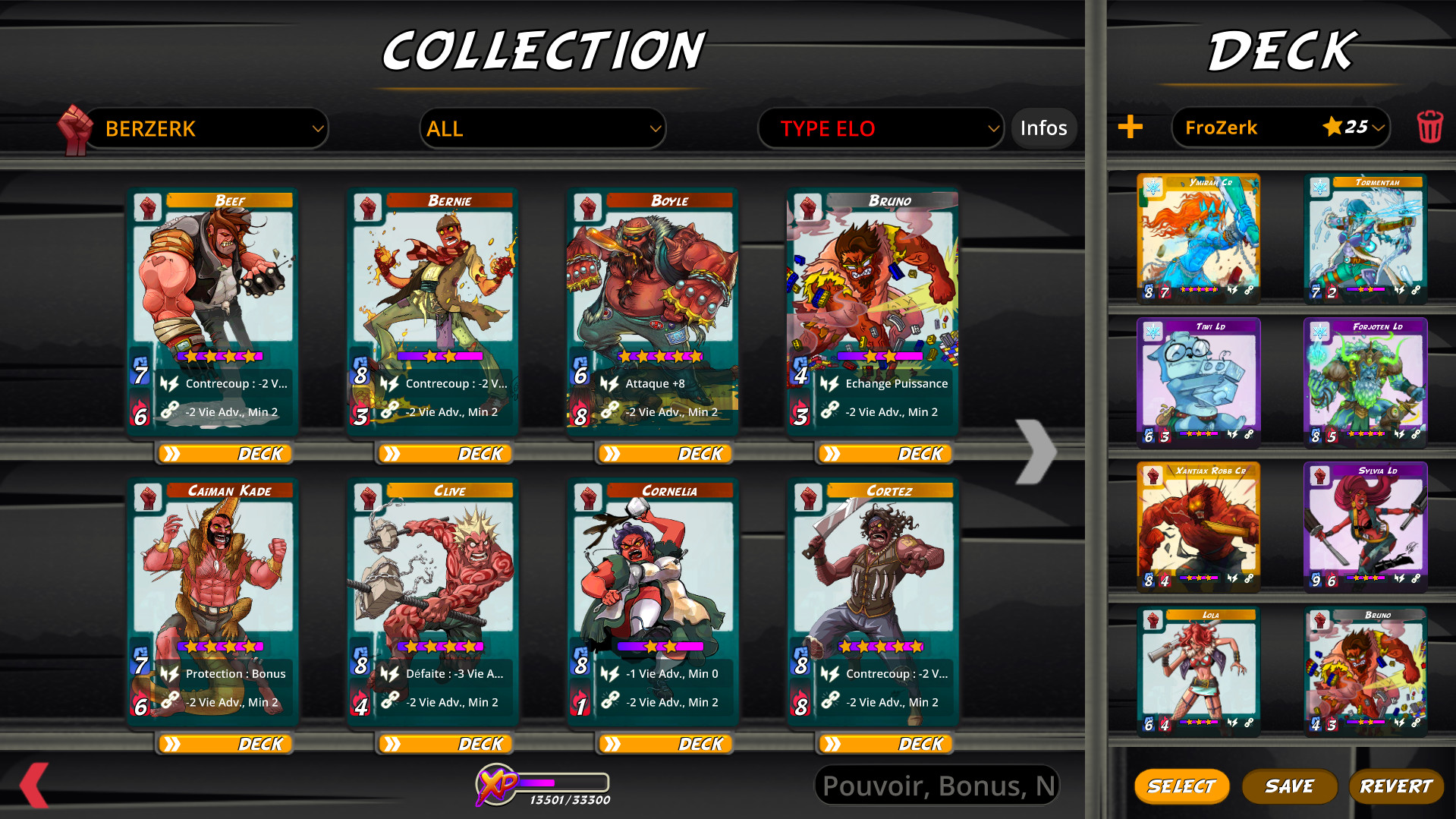Click the SELECT deck button
The width and height of the screenshot is (1456, 819).
(x=1181, y=786)
